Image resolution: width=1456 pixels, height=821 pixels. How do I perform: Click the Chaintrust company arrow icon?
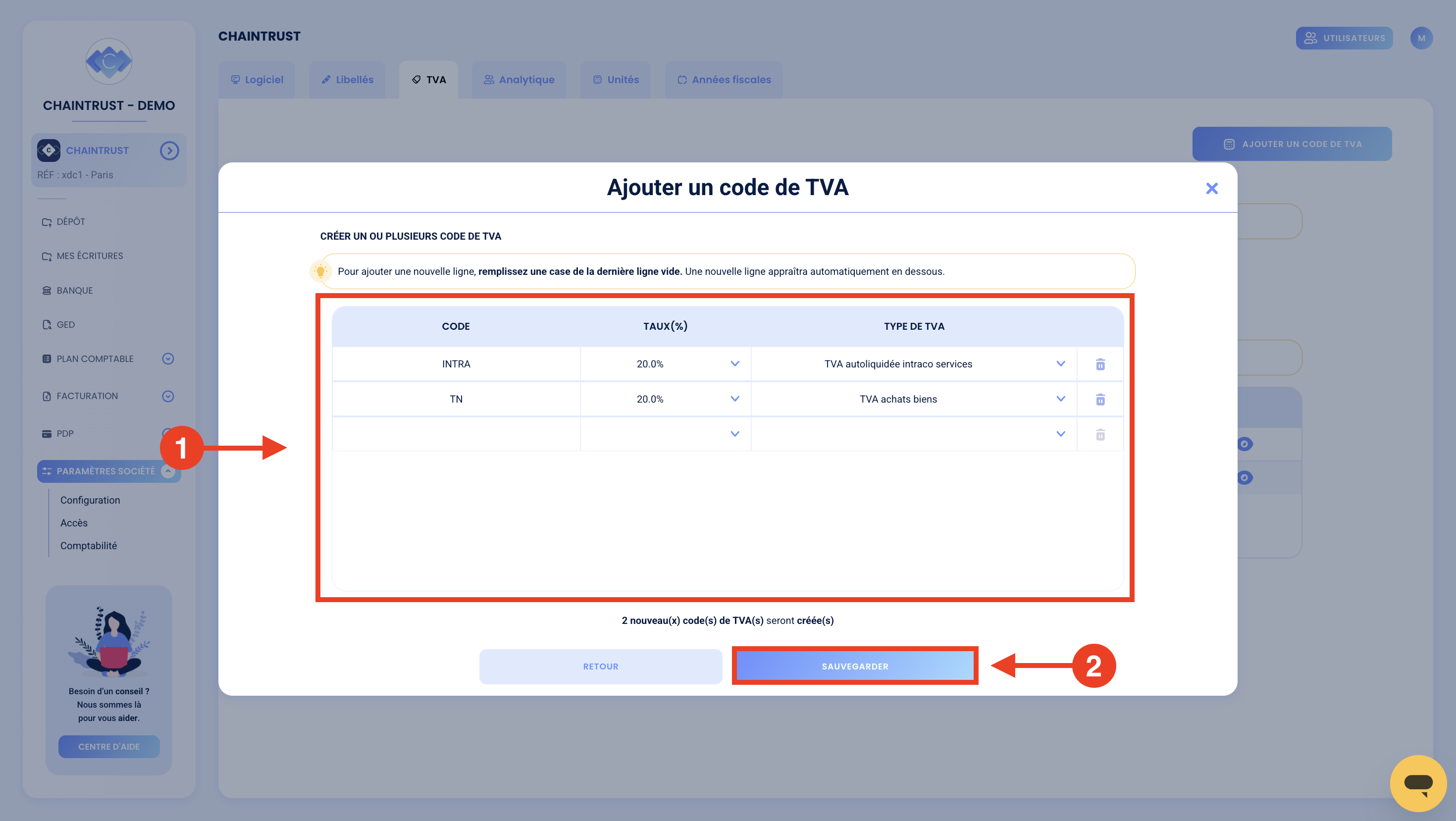pyautogui.click(x=169, y=151)
